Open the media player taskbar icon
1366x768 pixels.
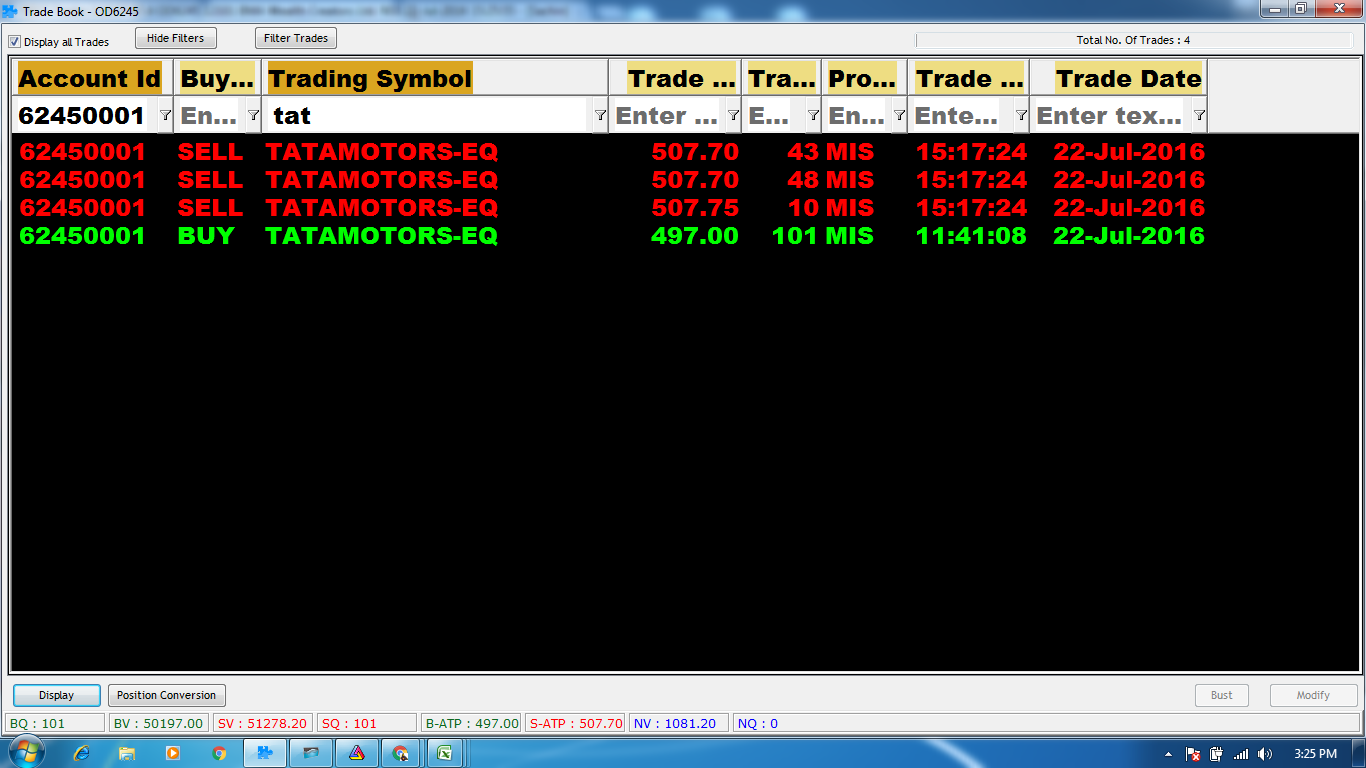click(x=173, y=753)
